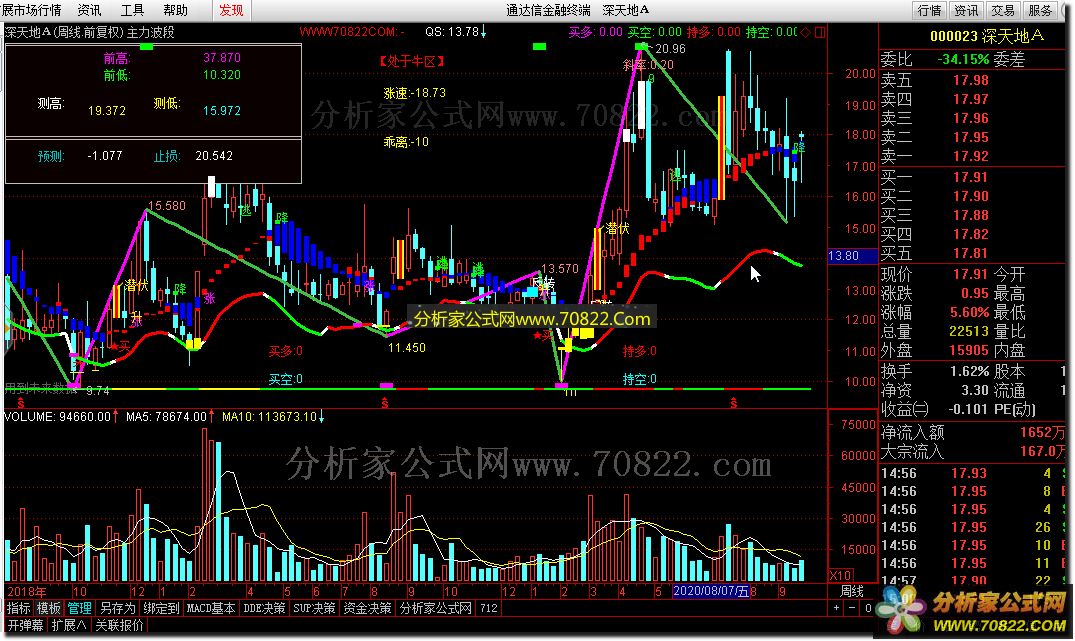Open the 资讯 menu
The height and width of the screenshot is (641, 1075).
coord(89,10)
